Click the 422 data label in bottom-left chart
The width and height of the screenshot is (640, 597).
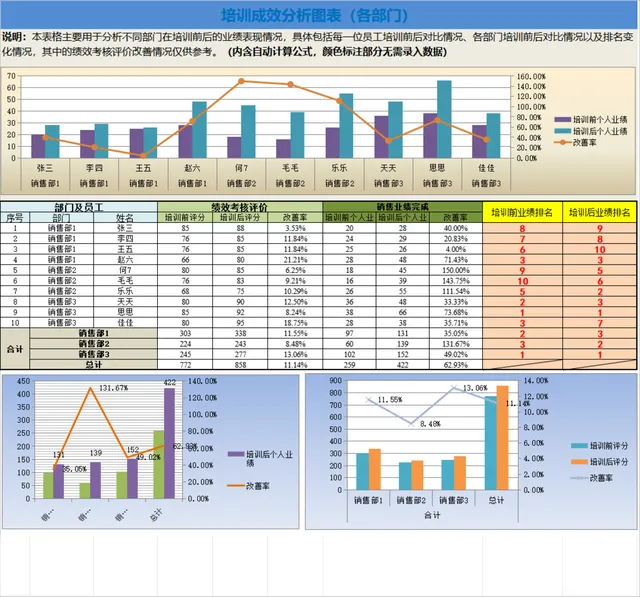pyautogui.click(x=170, y=382)
